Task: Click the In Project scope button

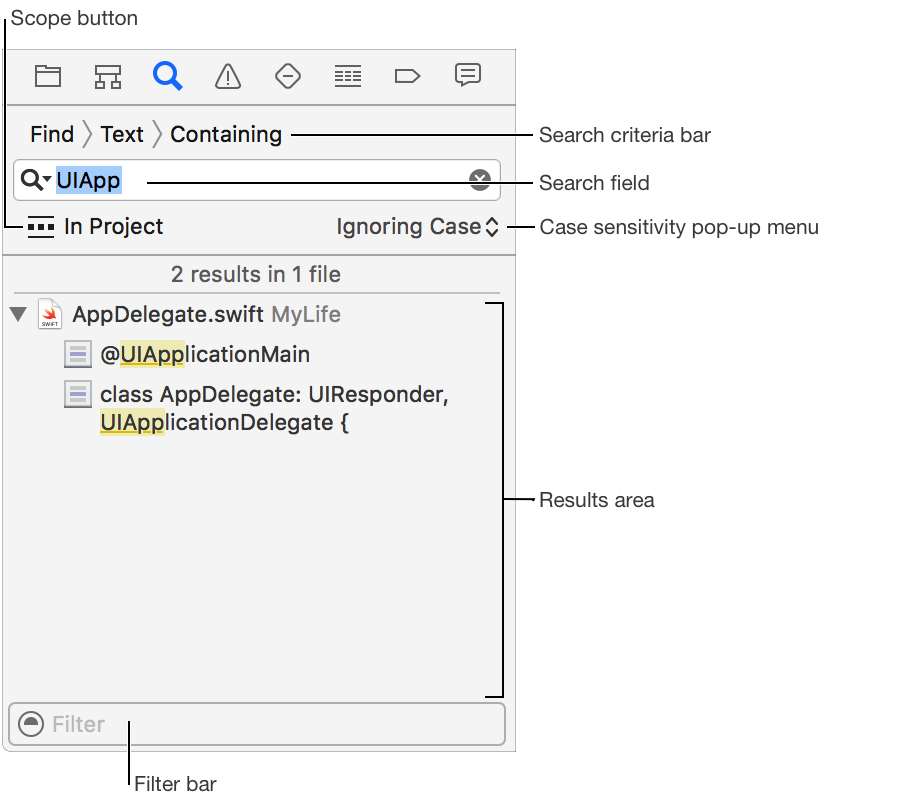Action: point(95,227)
